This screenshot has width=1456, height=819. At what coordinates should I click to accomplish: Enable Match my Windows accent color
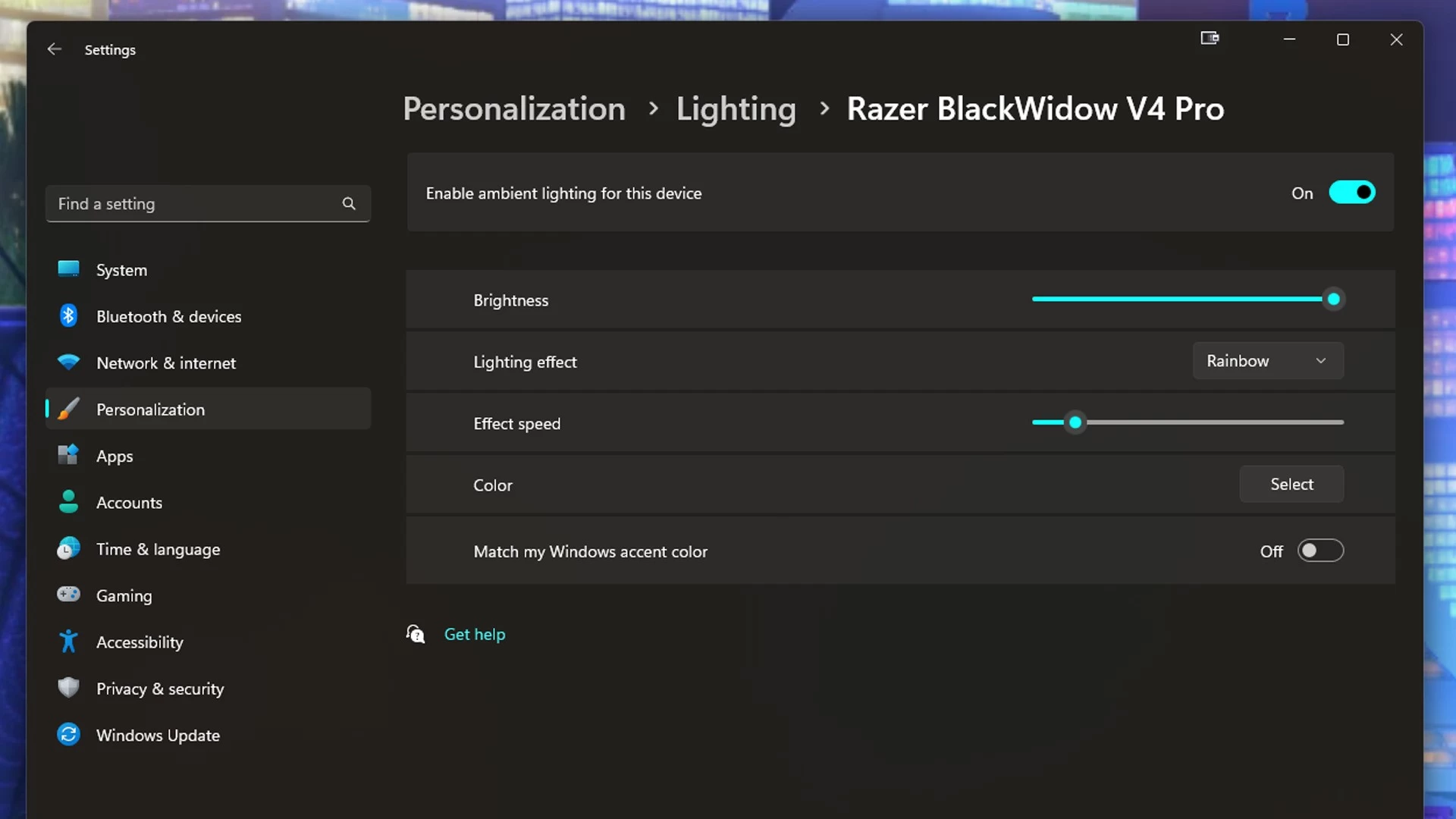(x=1320, y=551)
